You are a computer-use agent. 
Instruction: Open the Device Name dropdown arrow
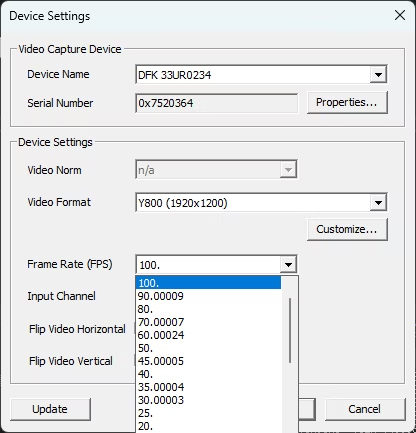[x=378, y=74]
